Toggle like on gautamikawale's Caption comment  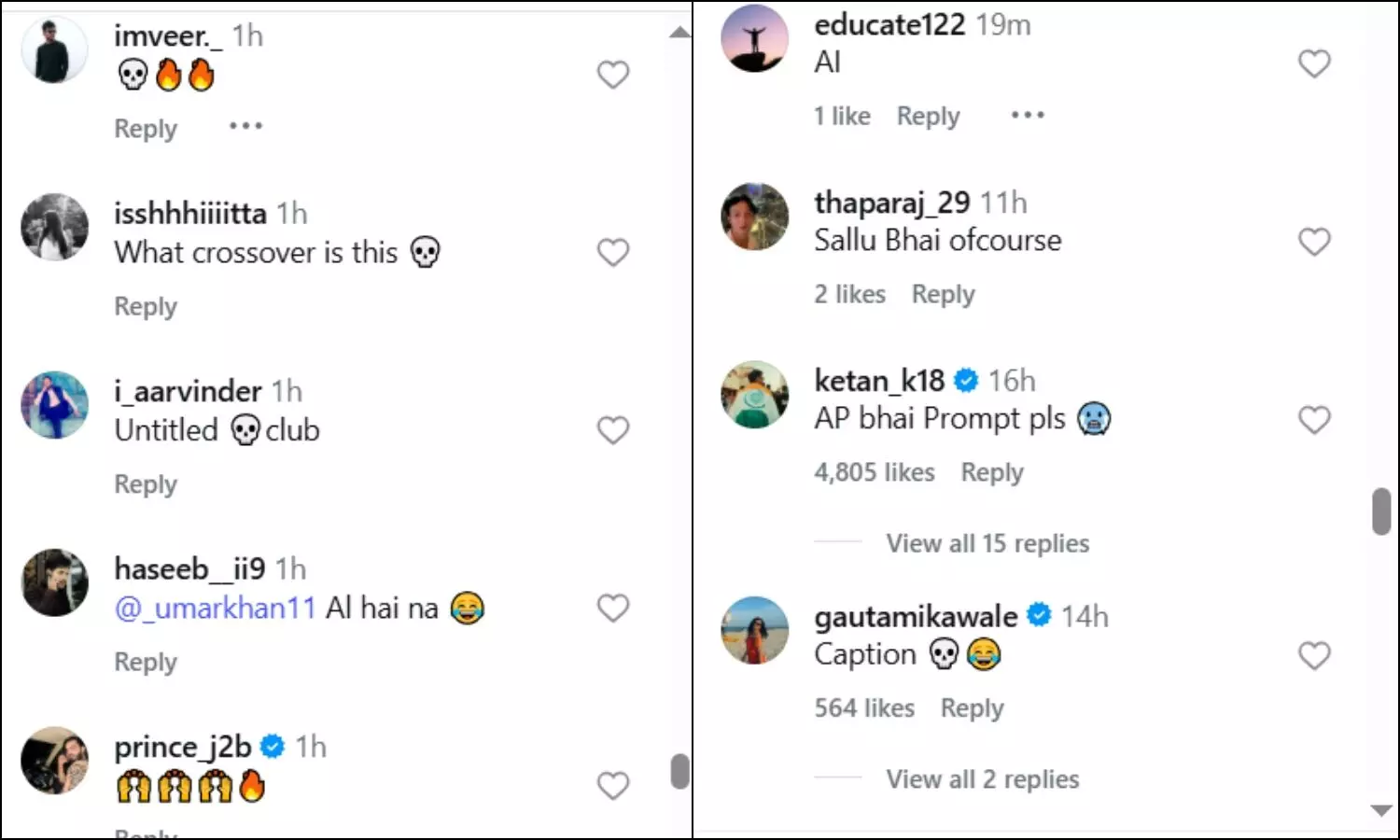tap(1313, 656)
